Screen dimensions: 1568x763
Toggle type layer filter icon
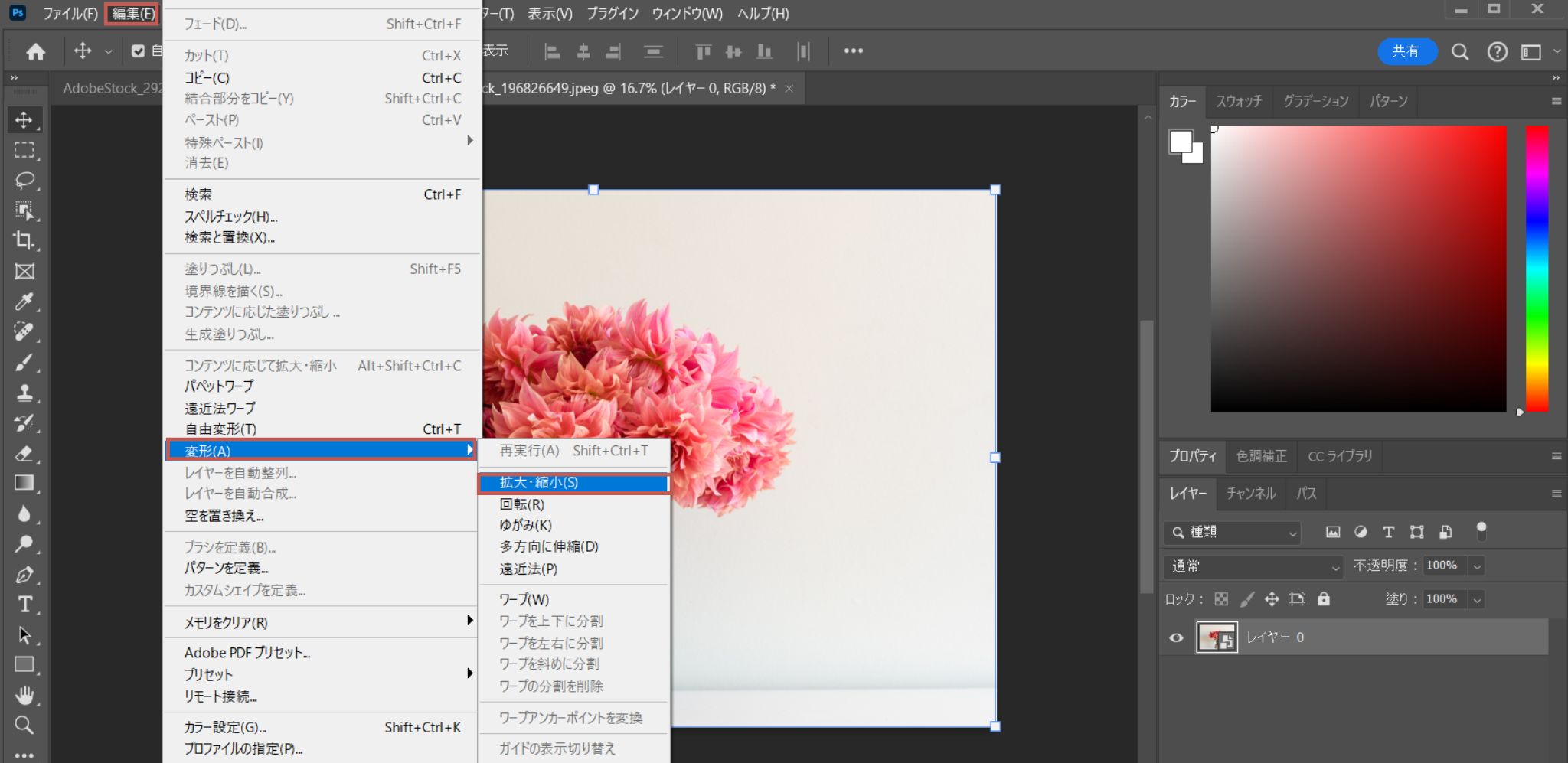pyautogui.click(x=1388, y=532)
